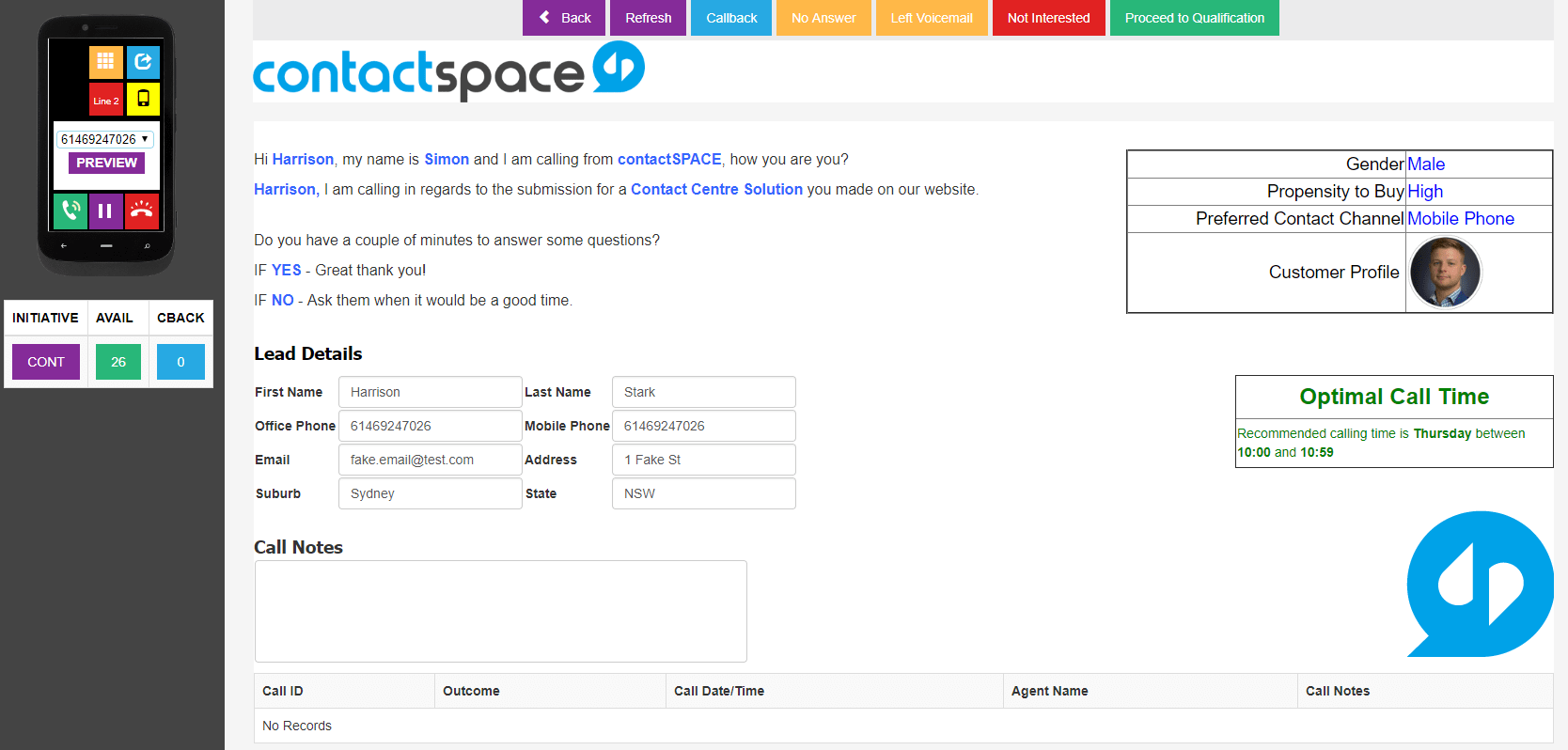
Task: Click the purple PREVIEW button
Action: coord(106,163)
